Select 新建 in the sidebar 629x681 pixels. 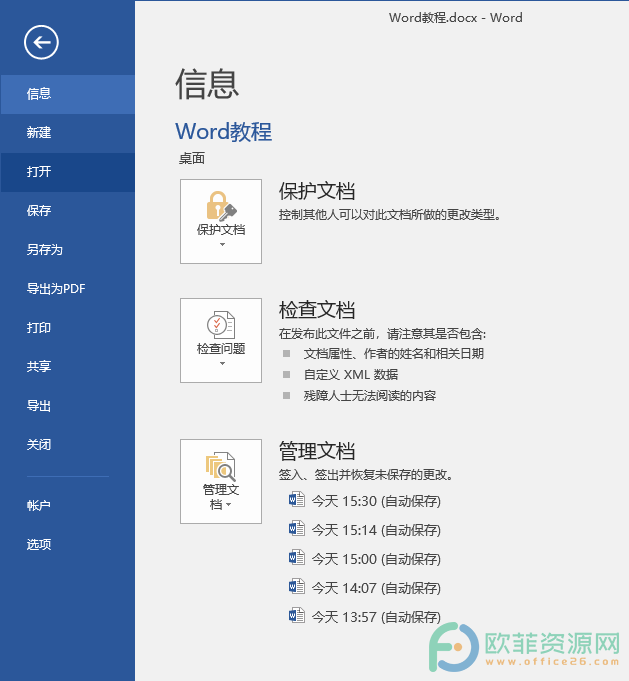pos(67,133)
